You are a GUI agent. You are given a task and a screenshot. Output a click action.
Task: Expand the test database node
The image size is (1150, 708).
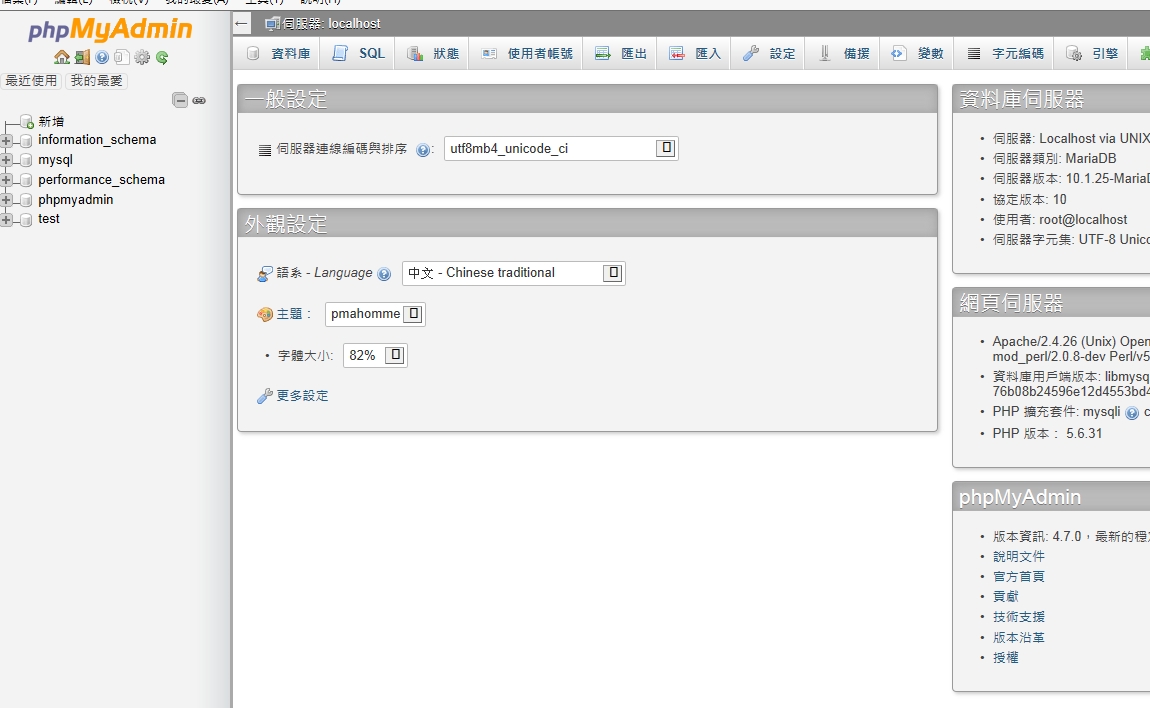(6, 219)
